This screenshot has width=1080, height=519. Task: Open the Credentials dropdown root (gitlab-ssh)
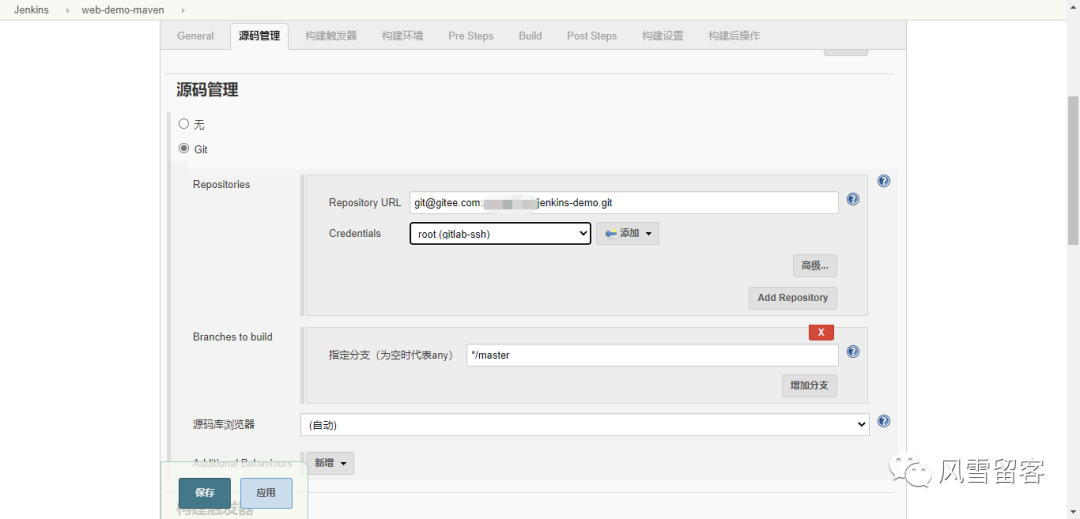(x=500, y=233)
